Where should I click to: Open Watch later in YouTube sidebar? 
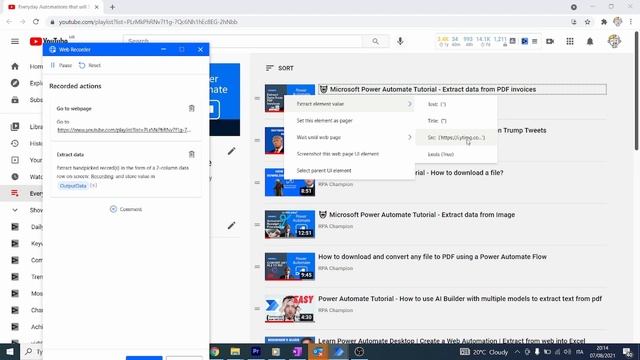click(26, 177)
